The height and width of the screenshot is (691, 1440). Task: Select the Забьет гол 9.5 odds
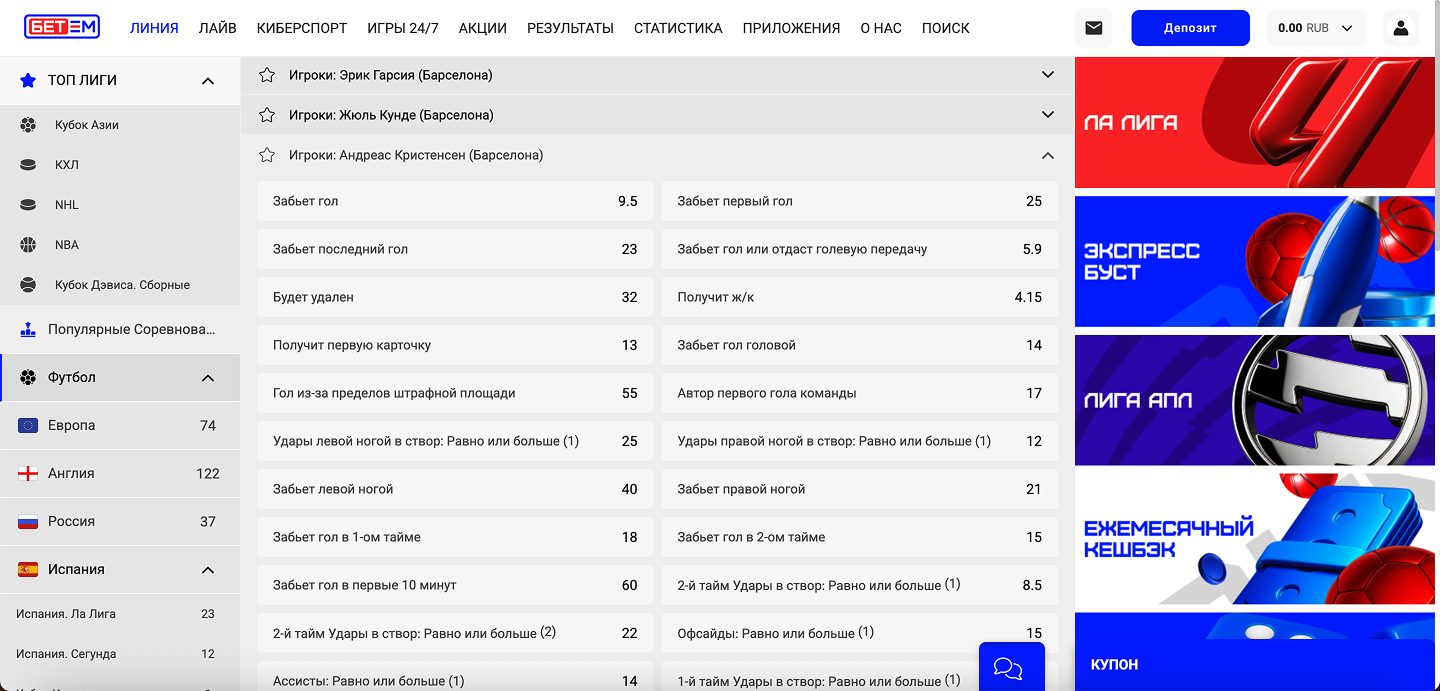click(455, 201)
